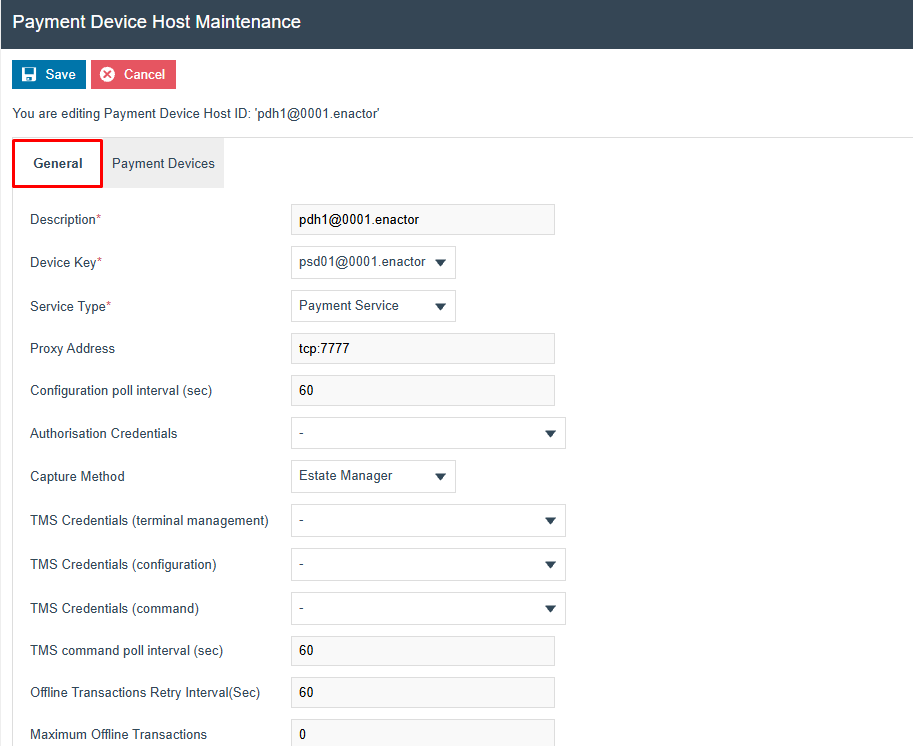The image size is (913, 746).
Task: Click the 'Payment Device Host Maintenance' title
Action: (x=157, y=22)
